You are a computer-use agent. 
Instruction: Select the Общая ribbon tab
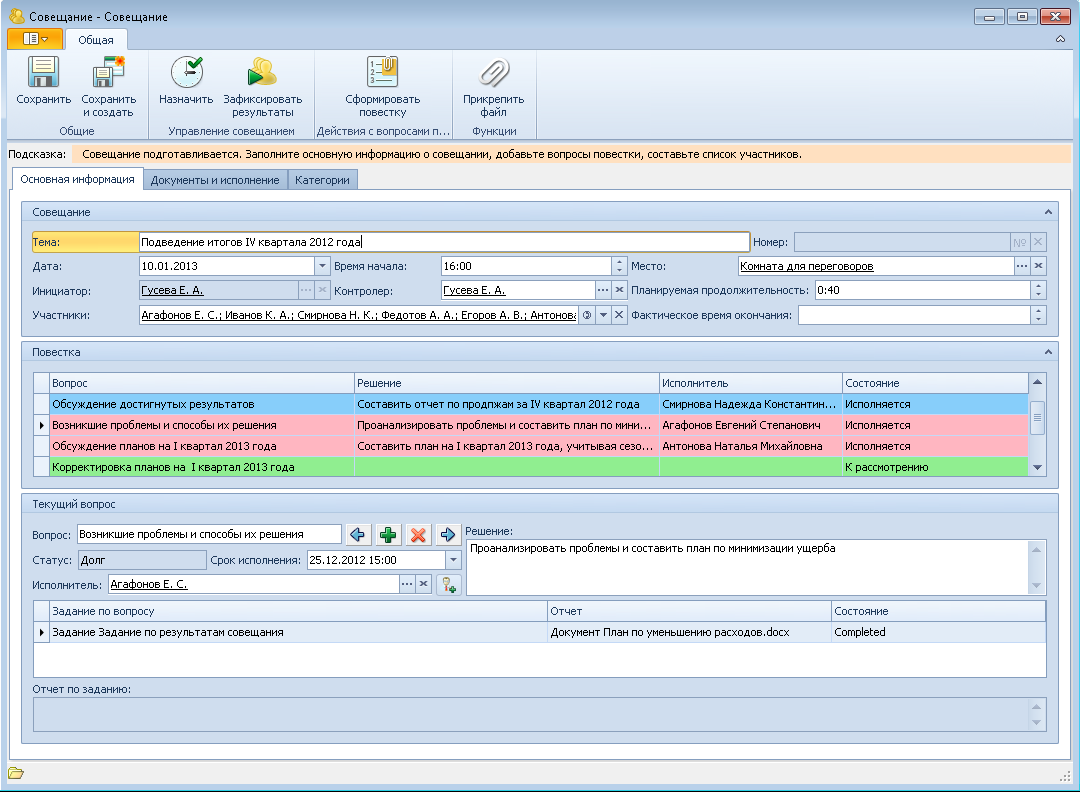coord(96,40)
